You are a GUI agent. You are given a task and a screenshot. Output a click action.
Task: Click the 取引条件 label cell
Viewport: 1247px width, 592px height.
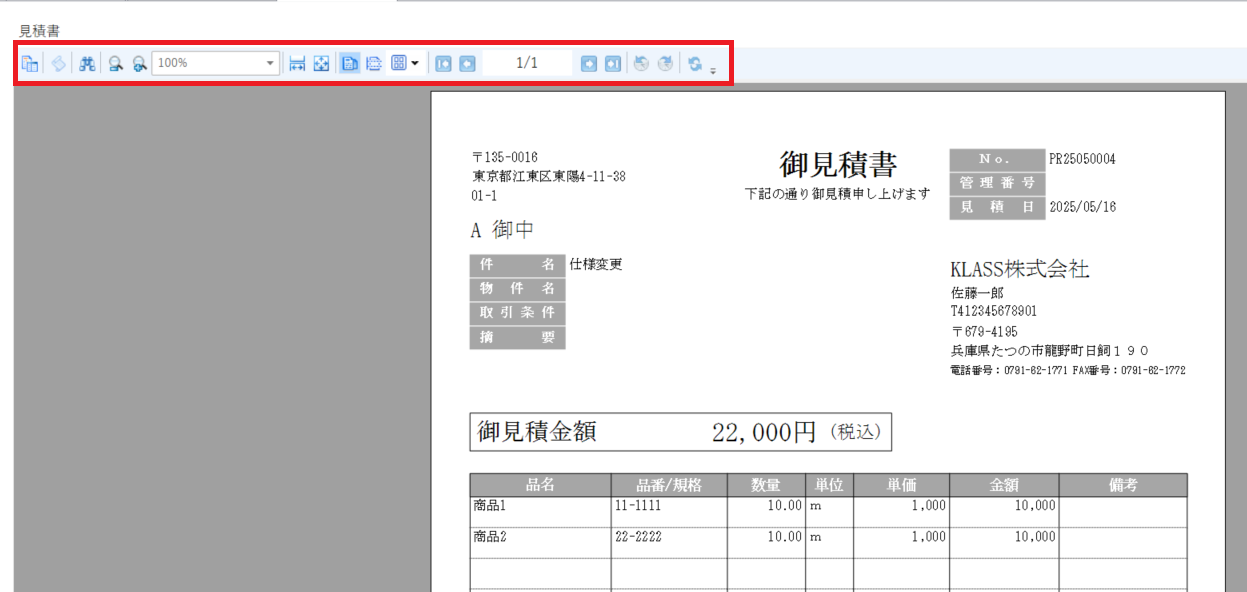tap(517, 313)
